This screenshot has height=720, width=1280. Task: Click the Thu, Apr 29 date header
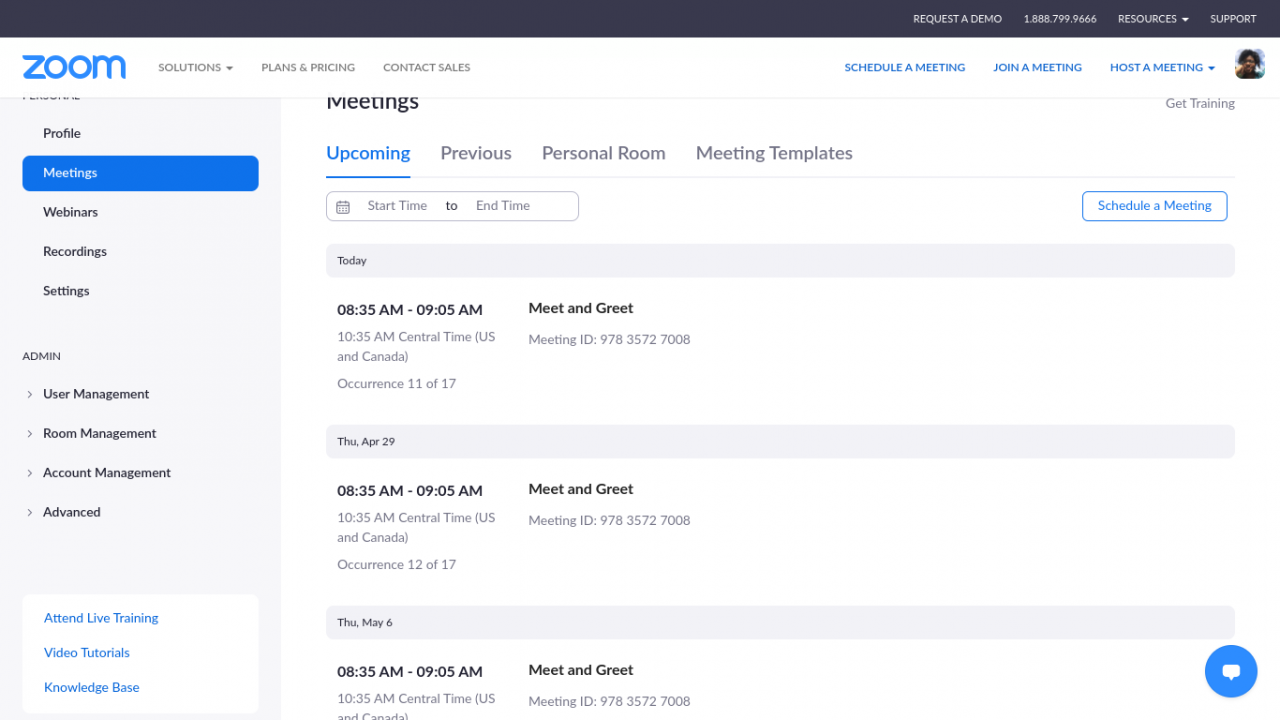pos(780,442)
